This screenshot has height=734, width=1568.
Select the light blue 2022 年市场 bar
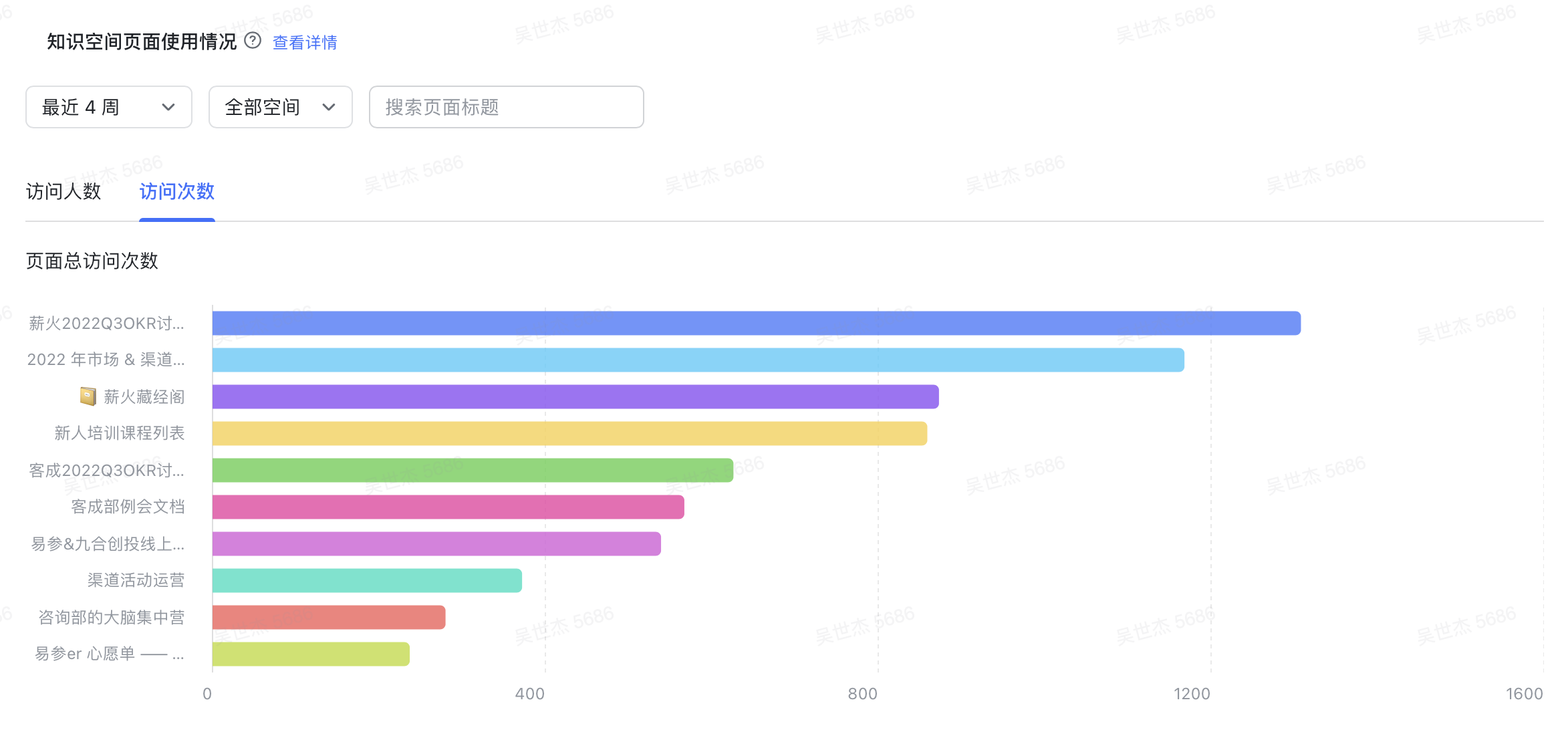(698, 360)
